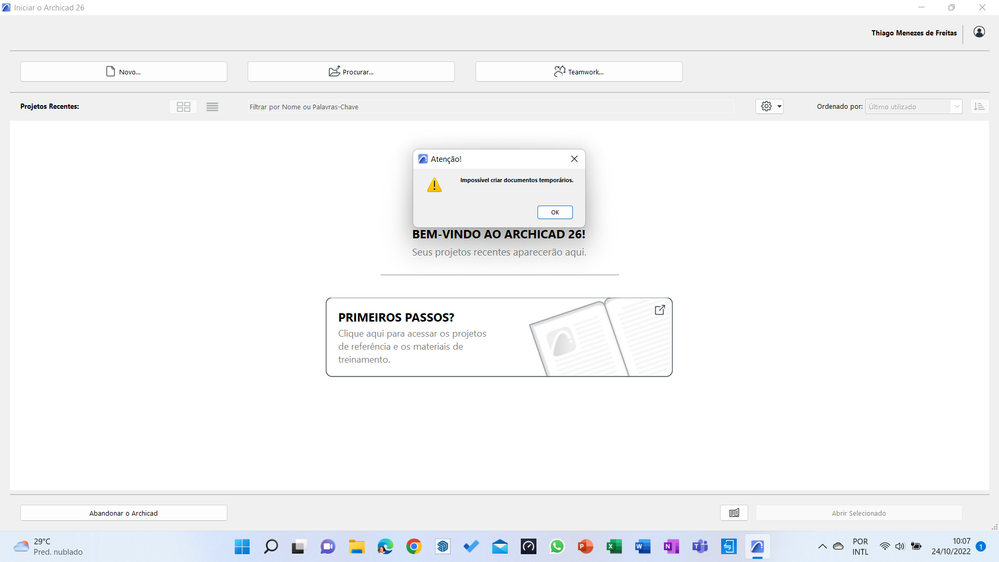
Task: Launch Microsoft Edge from taskbar
Action: coord(385,547)
